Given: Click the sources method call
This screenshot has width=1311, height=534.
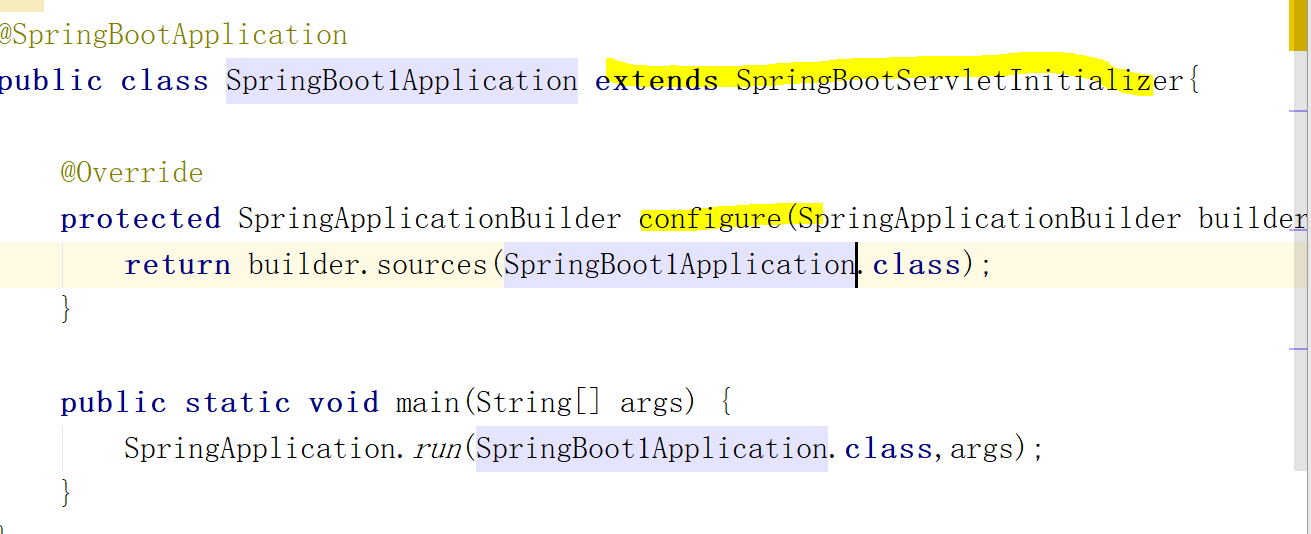Looking at the screenshot, I should click(430, 265).
